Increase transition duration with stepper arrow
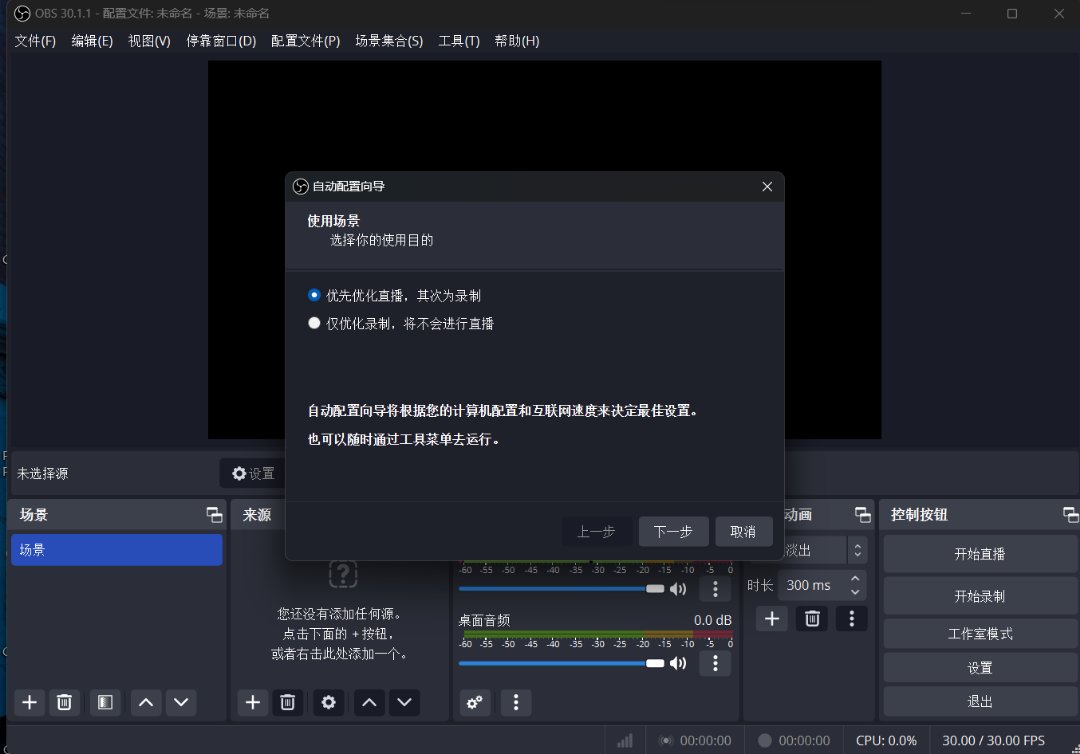The width and height of the screenshot is (1080, 754). 855,579
